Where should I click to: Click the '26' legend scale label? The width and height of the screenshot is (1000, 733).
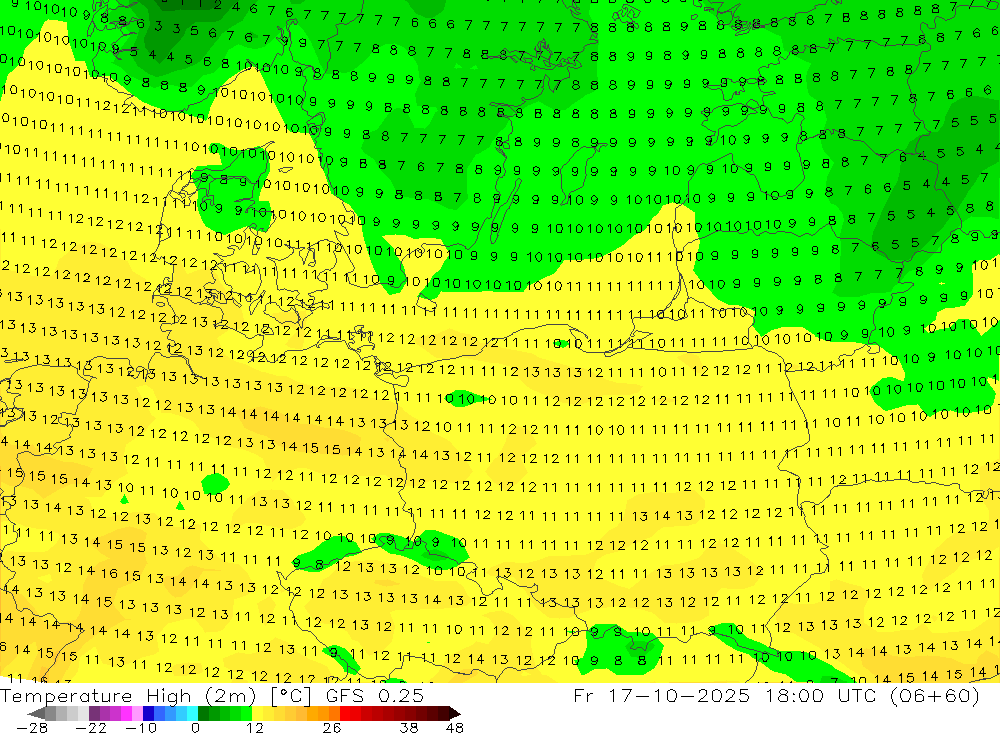coord(332,727)
